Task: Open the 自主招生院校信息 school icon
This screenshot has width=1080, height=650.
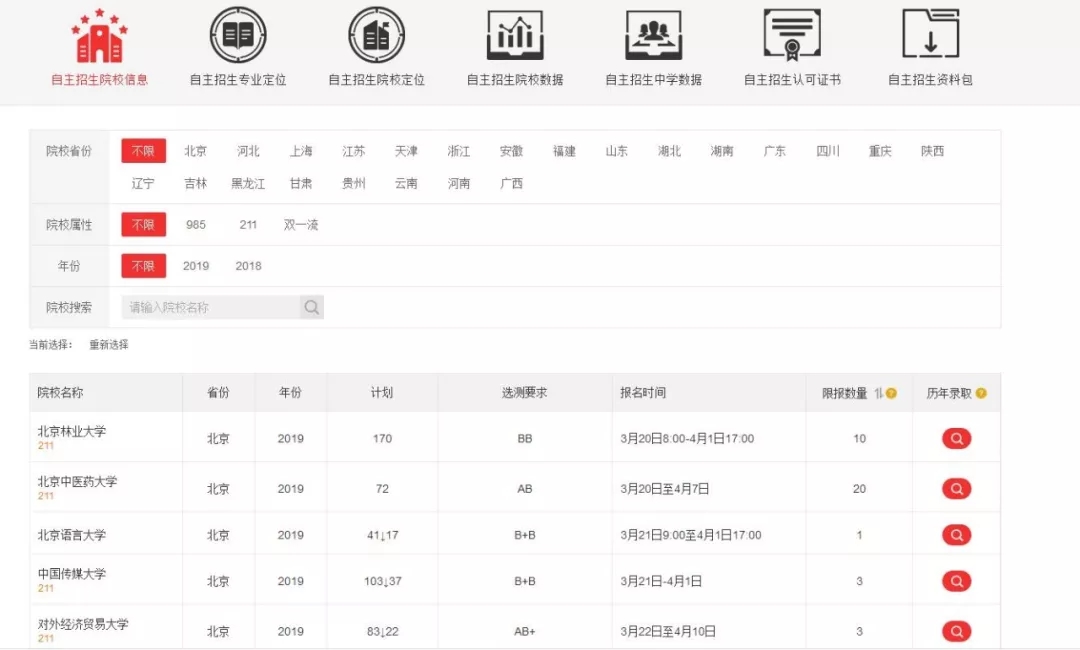Action: coord(98,36)
